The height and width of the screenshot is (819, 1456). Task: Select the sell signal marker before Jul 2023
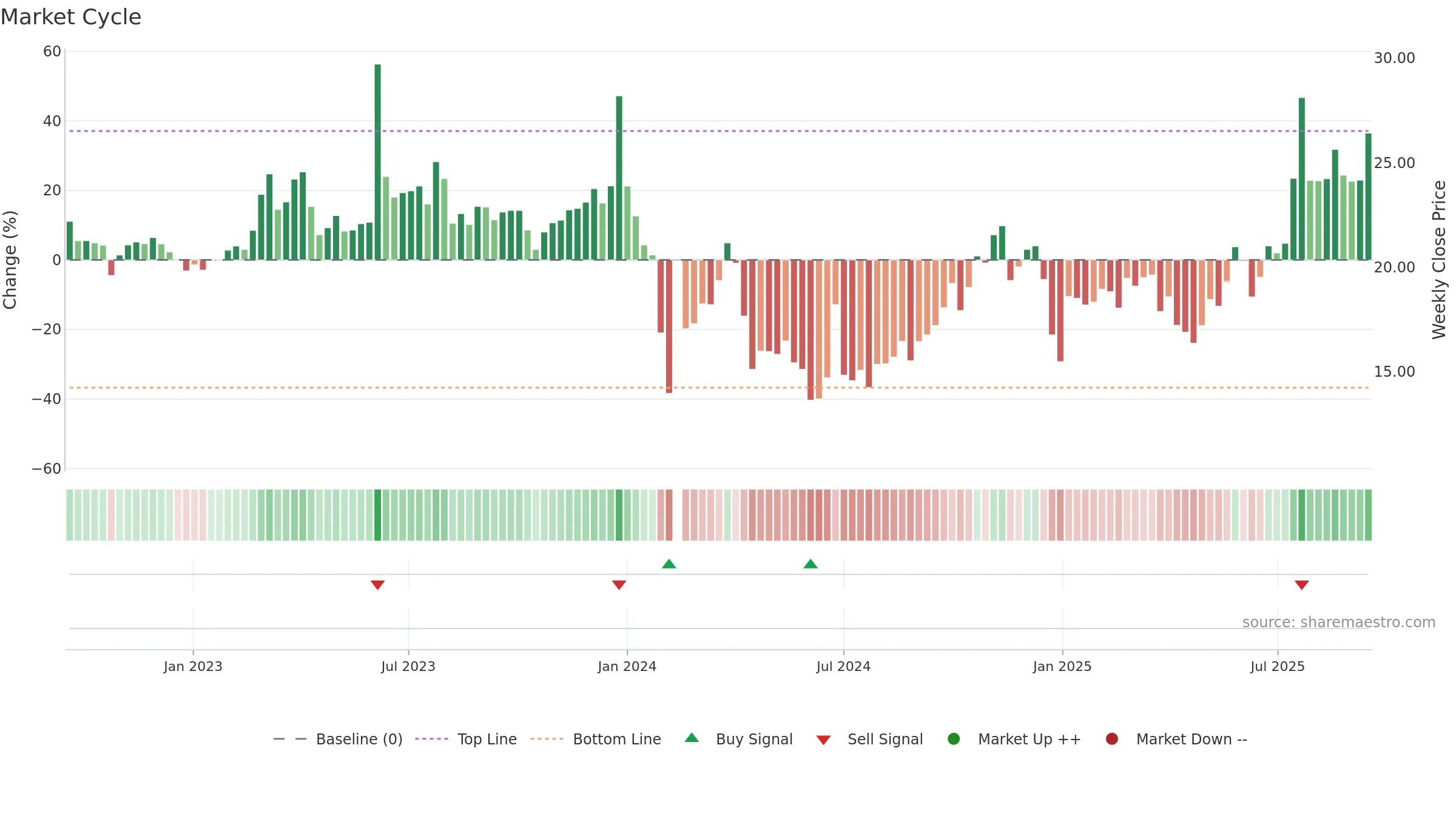point(377,585)
